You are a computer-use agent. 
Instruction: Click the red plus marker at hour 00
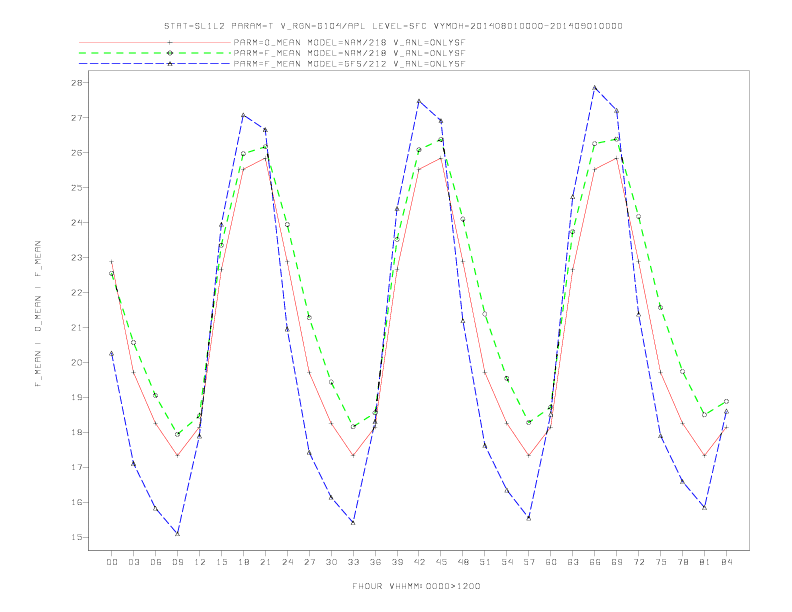[112, 262]
